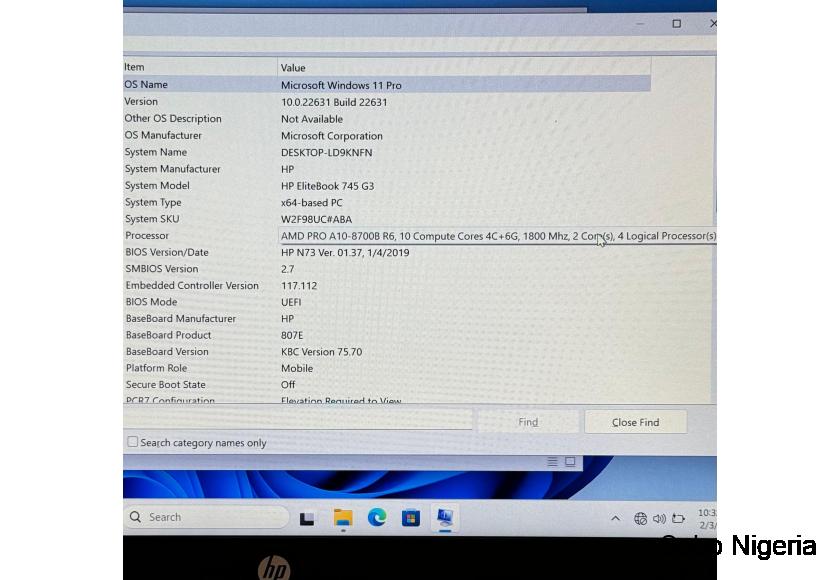This screenshot has height=580, width=840.
Task: Show hidden icons with tray chevron
Action: pos(615,518)
